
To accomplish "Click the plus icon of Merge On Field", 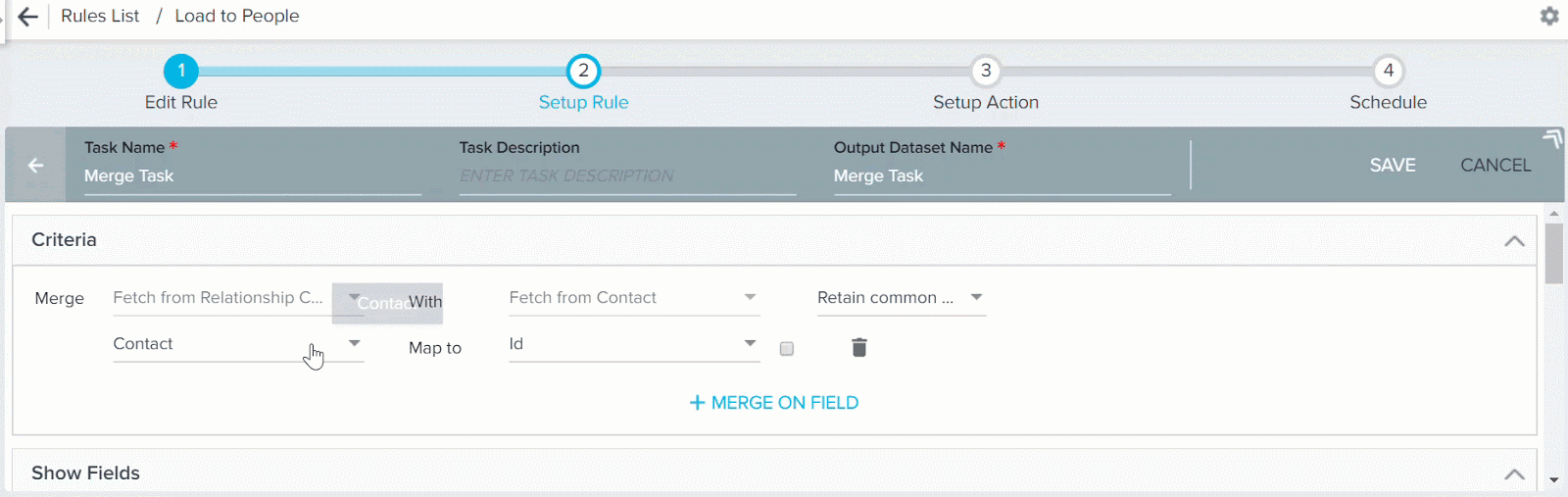I will [698, 403].
